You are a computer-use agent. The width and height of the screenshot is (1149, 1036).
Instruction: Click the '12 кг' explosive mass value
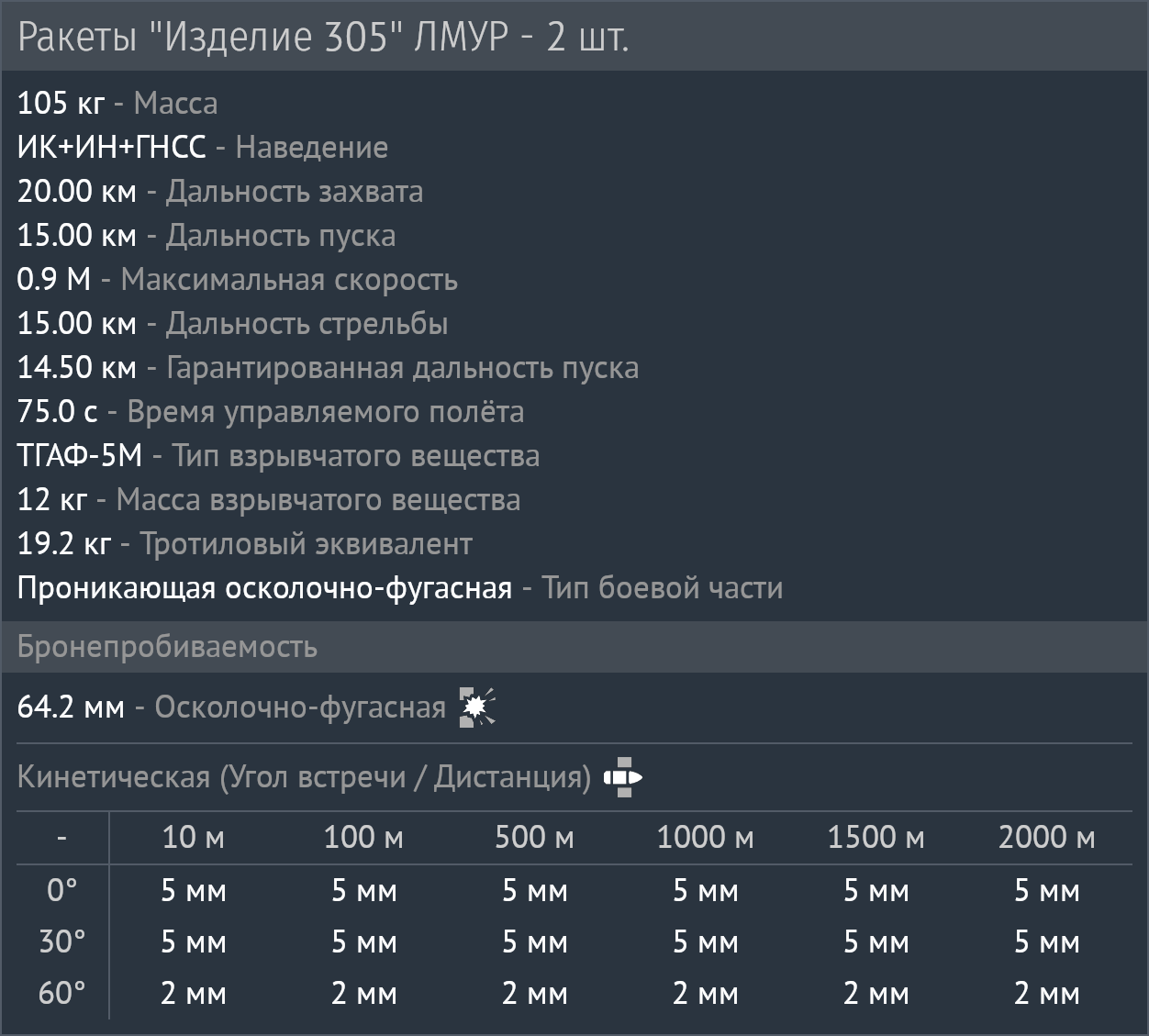pyautogui.click(x=52, y=499)
